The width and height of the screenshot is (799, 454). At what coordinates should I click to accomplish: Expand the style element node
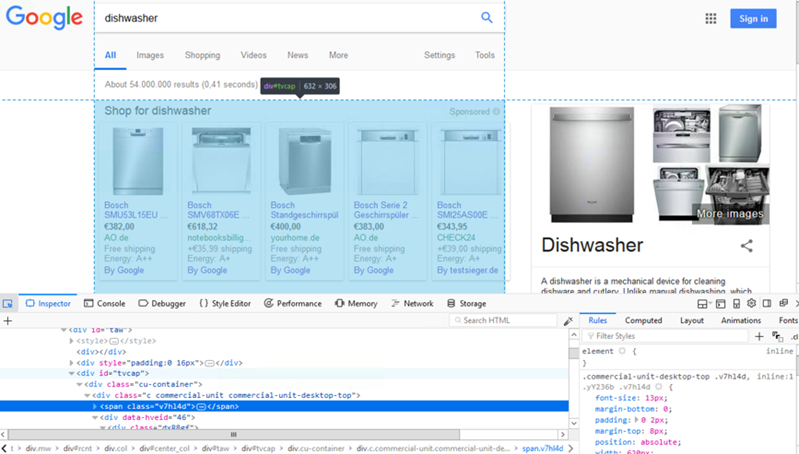[x=72, y=341]
